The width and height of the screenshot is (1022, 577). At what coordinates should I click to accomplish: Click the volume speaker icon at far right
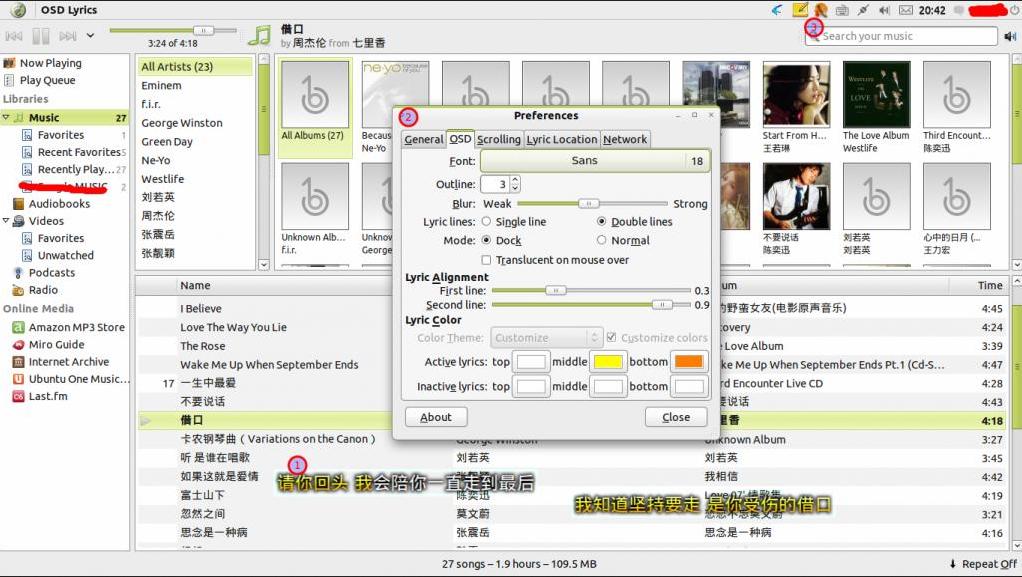point(1010,37)
